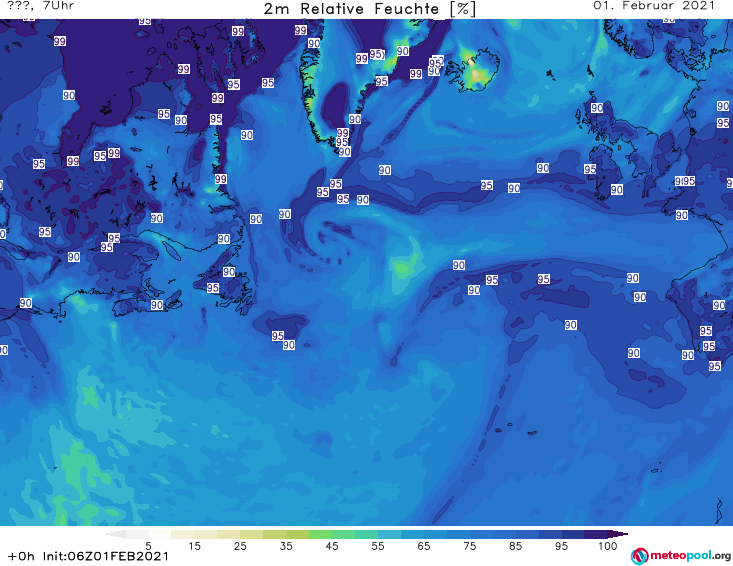This screenshot has width=733, height=566.
Task: Click the '65' label on color scale
Action: (x=424, y=546)
